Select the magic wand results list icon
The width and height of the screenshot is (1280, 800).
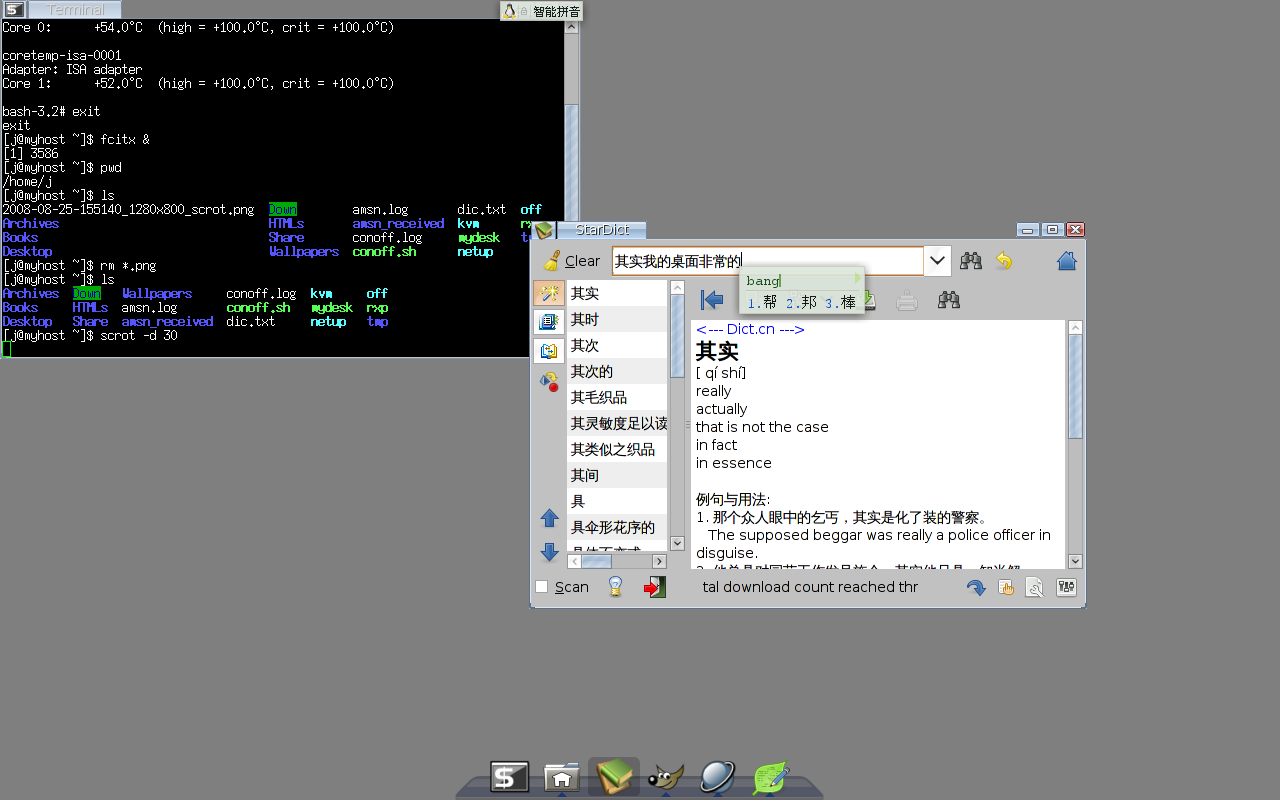[x=549, y=293]
